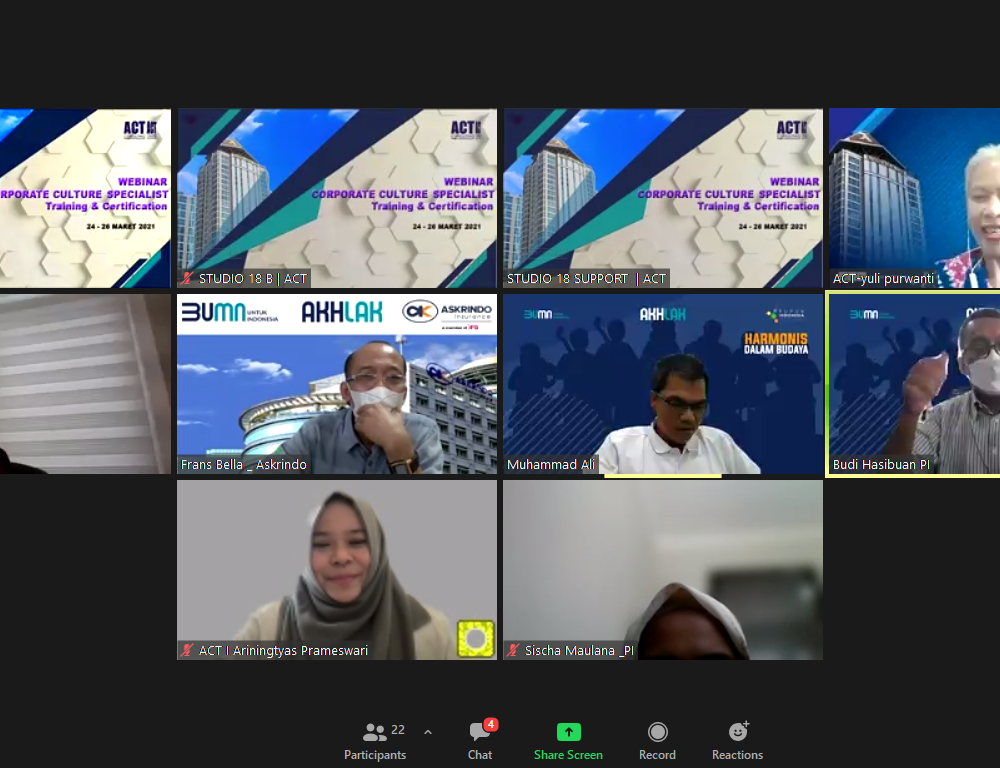This screenshot has height=768, width=1000.
Task: Select the highlighted Budi Hasibuan PI video
Action: (x=914, y=383)
